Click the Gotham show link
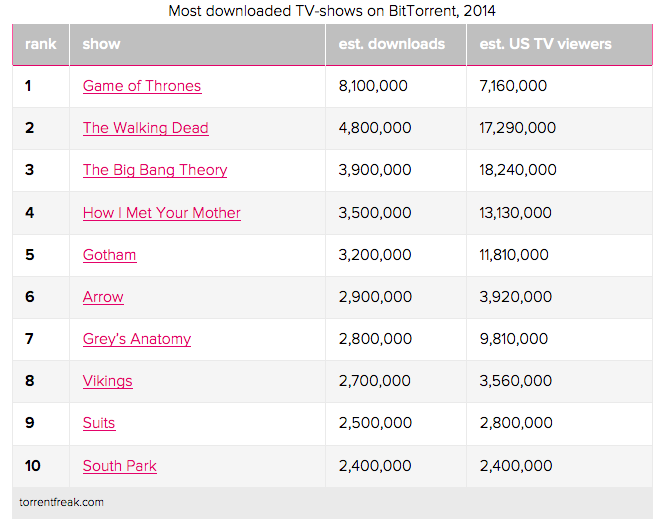 [109, 255]
